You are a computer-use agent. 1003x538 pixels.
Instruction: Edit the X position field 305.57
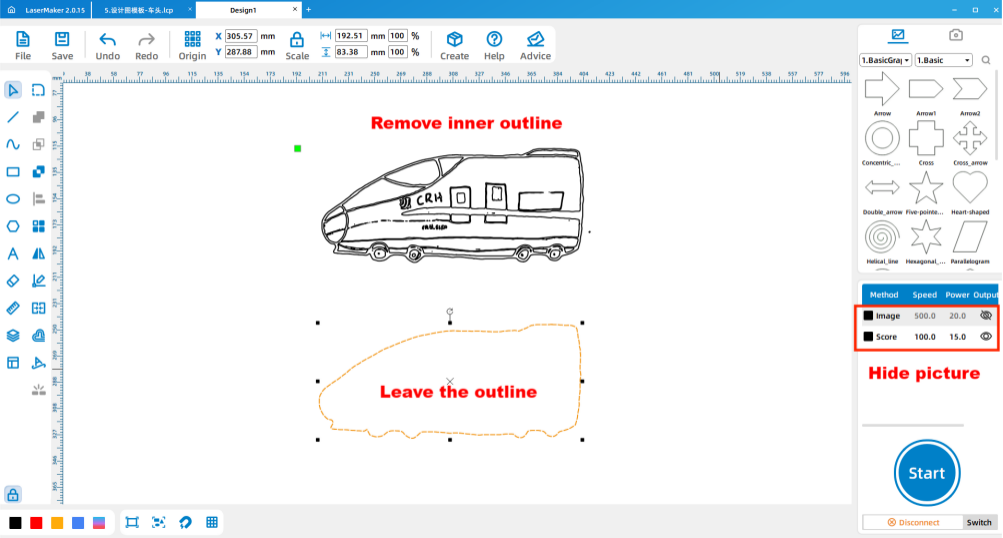point(241,36)
